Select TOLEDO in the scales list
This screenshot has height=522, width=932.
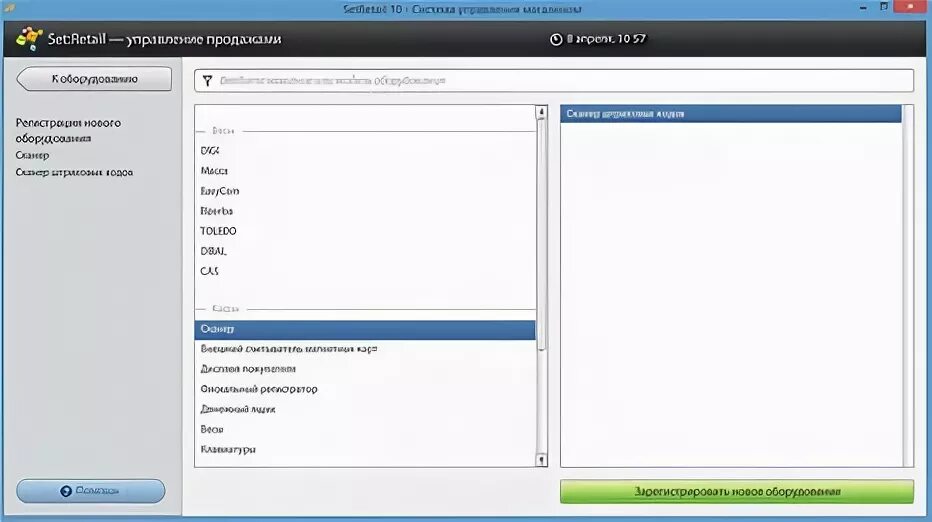365,231
